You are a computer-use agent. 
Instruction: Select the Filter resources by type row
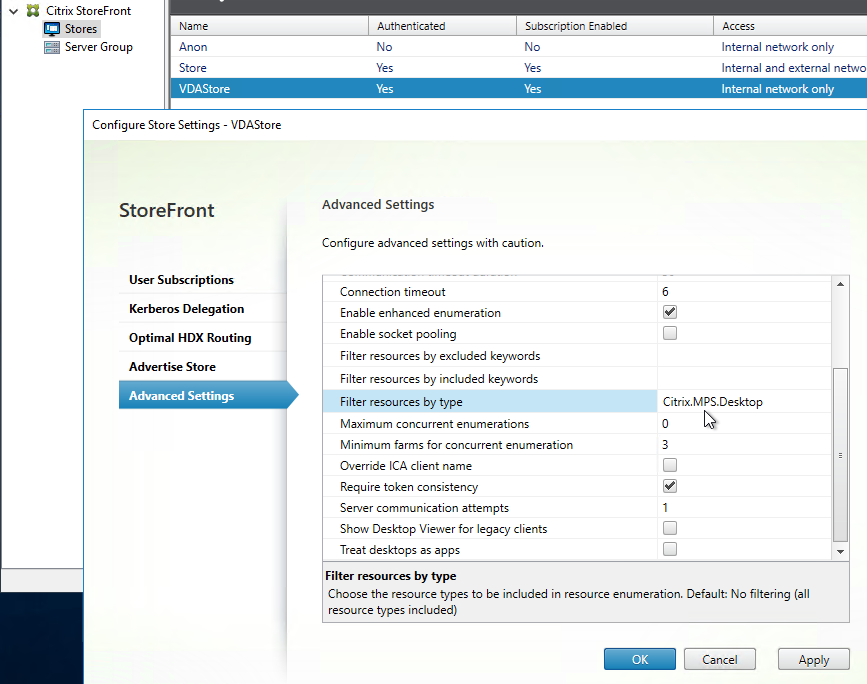[x=577, y=402]
